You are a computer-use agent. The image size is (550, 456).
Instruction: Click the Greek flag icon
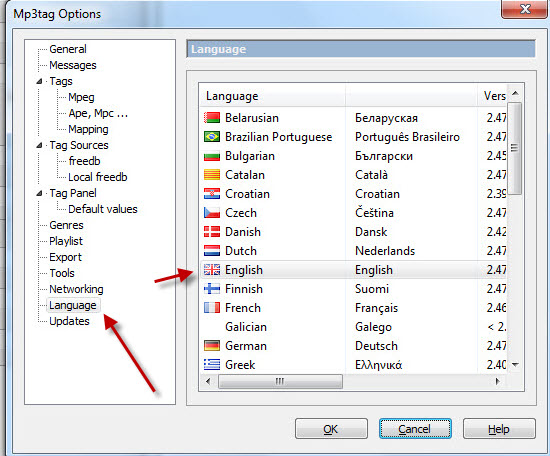[x=212, y=365]
